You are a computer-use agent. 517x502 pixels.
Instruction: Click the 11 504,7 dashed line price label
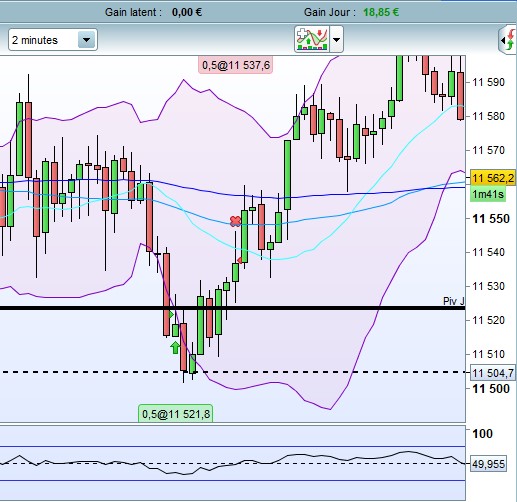click(x=493, y=373)
